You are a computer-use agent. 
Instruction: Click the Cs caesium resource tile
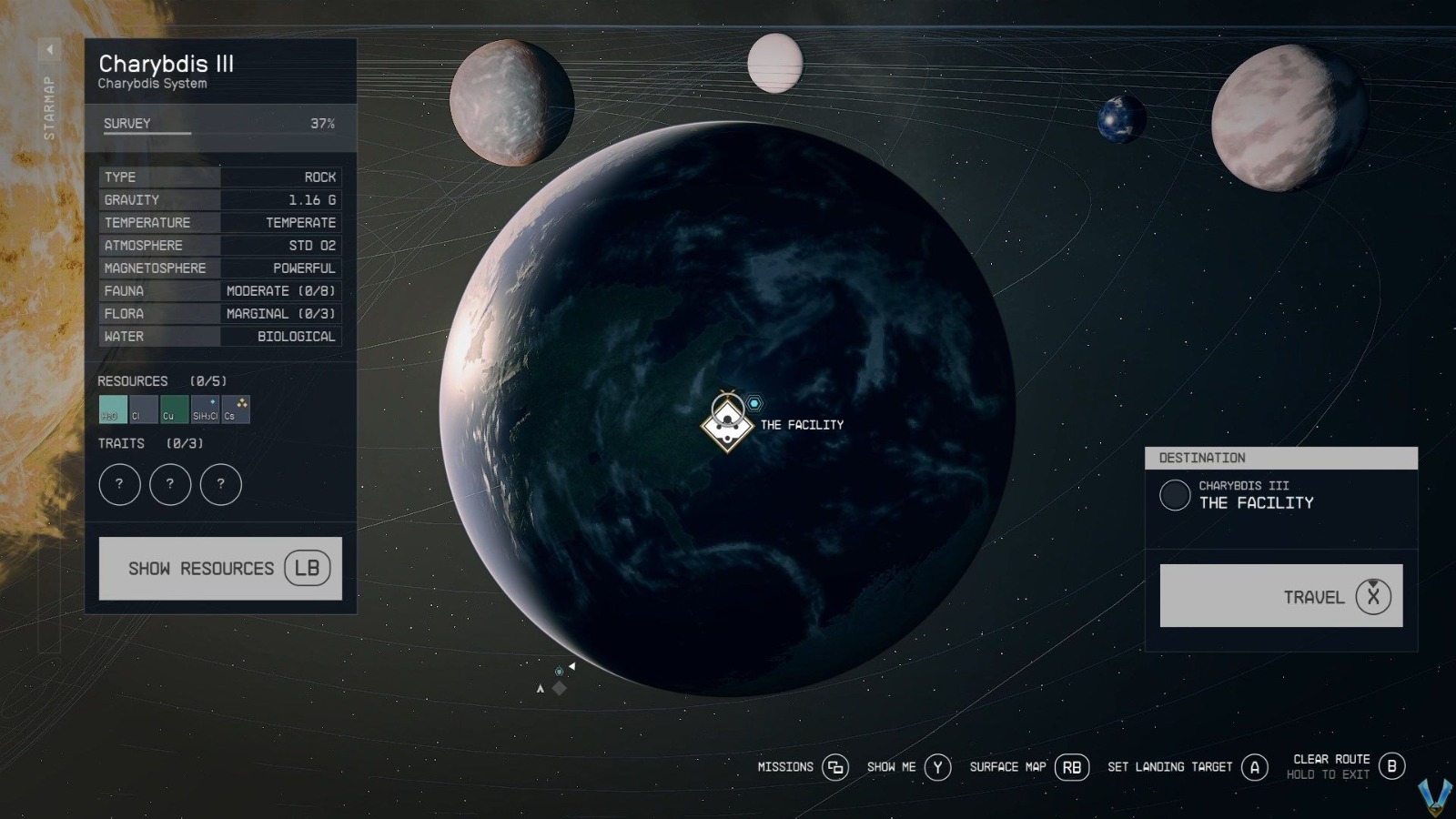point(236,409)
